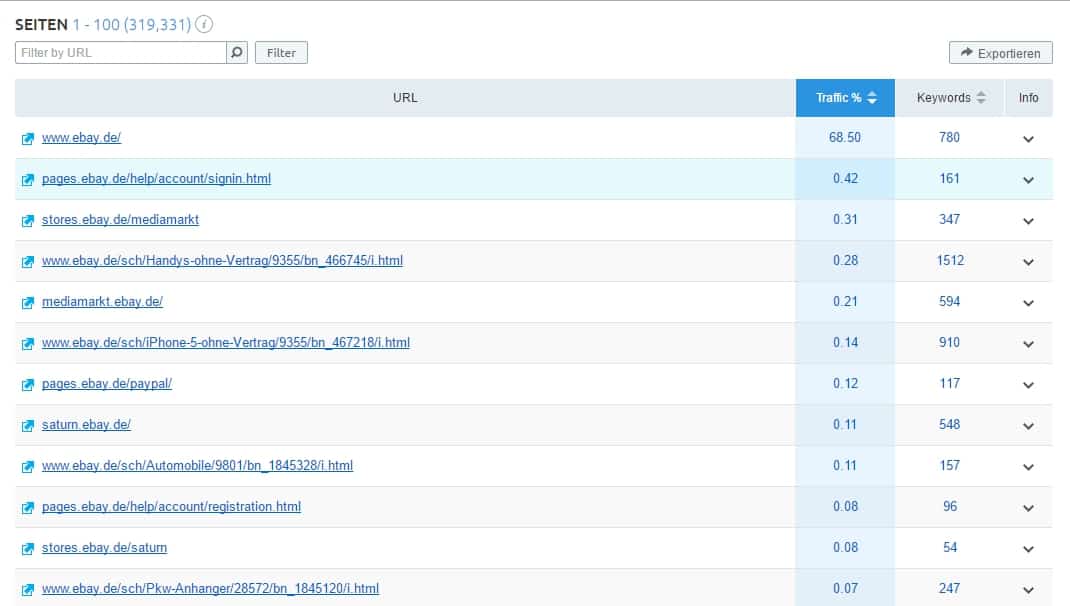Click keywords value 910
1070x606 pixels.
pos(949,342)
